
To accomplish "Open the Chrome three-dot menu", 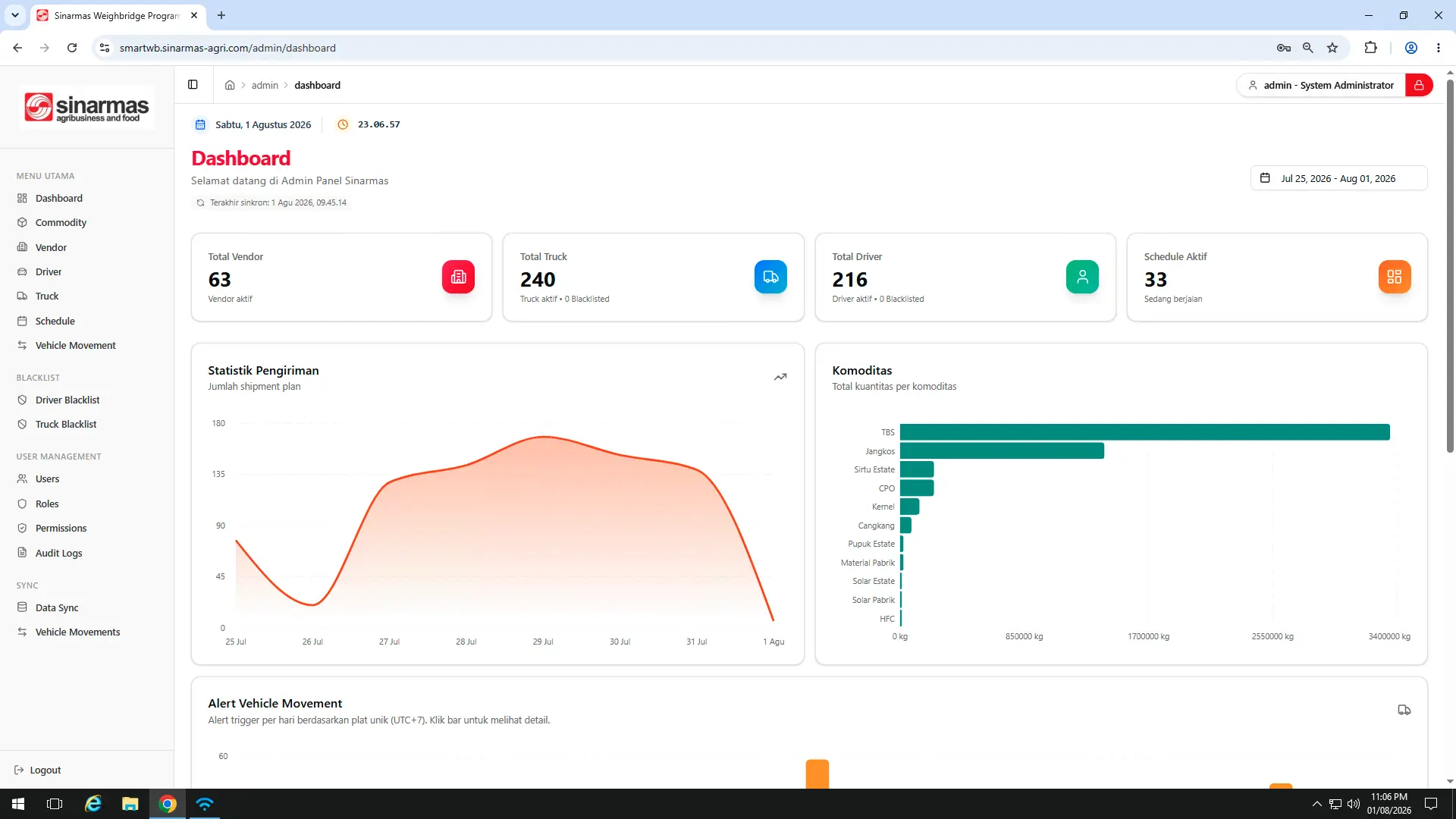I will (x=1439, y=48).
